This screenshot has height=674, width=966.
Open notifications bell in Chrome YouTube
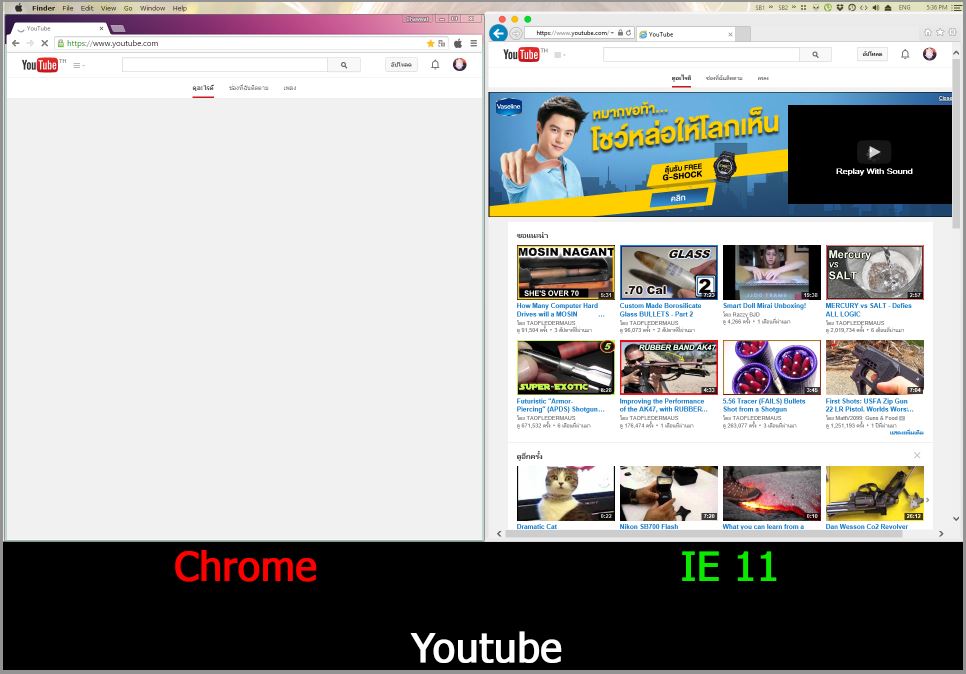[x=435, y=65]
